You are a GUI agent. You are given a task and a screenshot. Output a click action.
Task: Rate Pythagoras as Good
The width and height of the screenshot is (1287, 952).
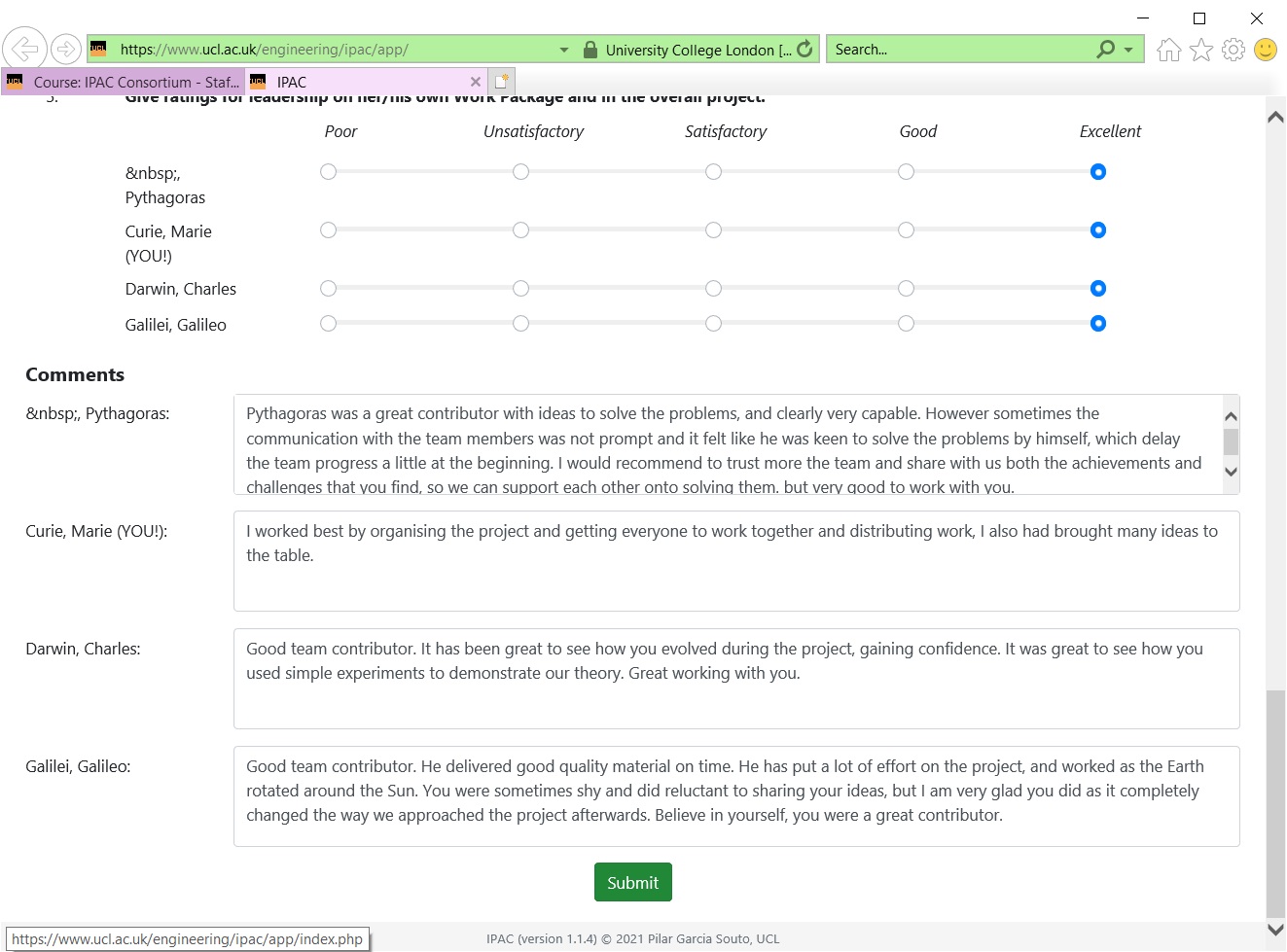tap(906, 172)
